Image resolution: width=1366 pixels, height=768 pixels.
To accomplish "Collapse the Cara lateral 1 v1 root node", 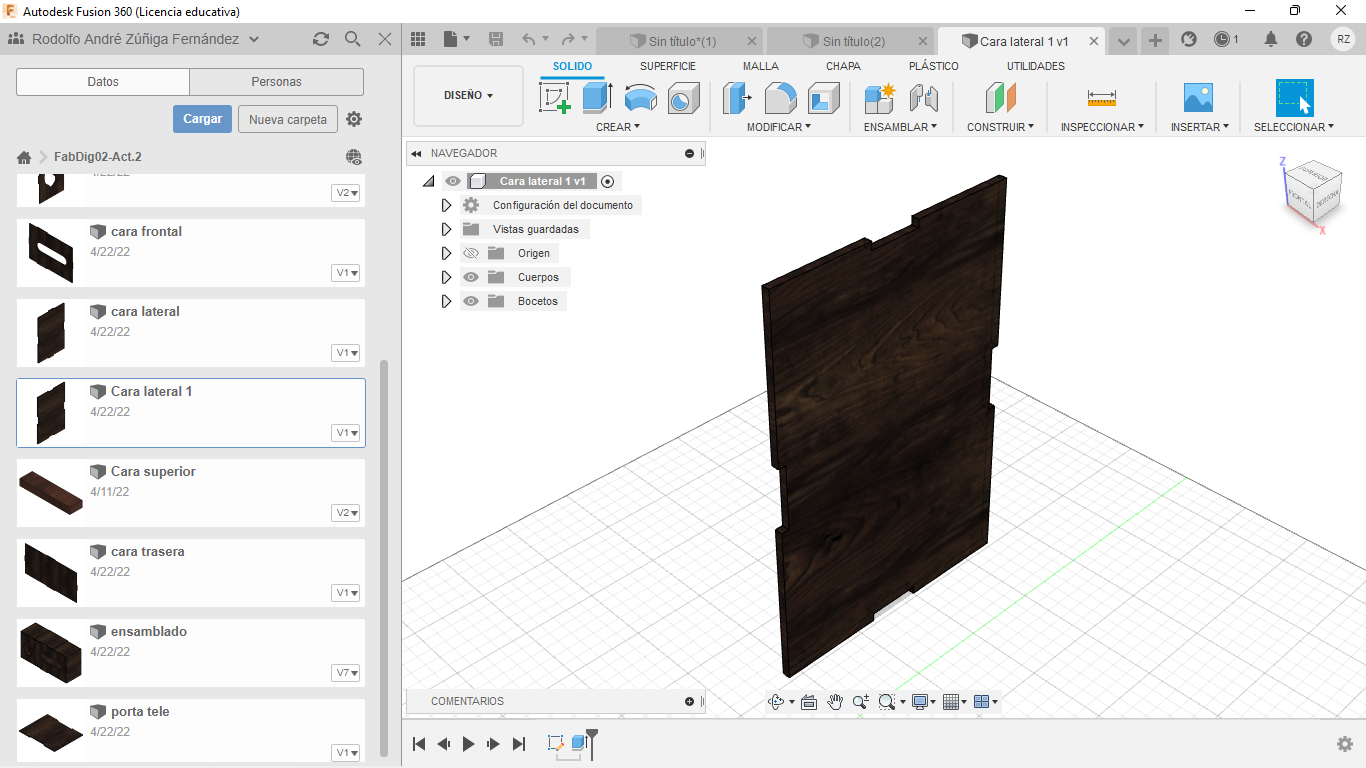I will click(428, 181).
